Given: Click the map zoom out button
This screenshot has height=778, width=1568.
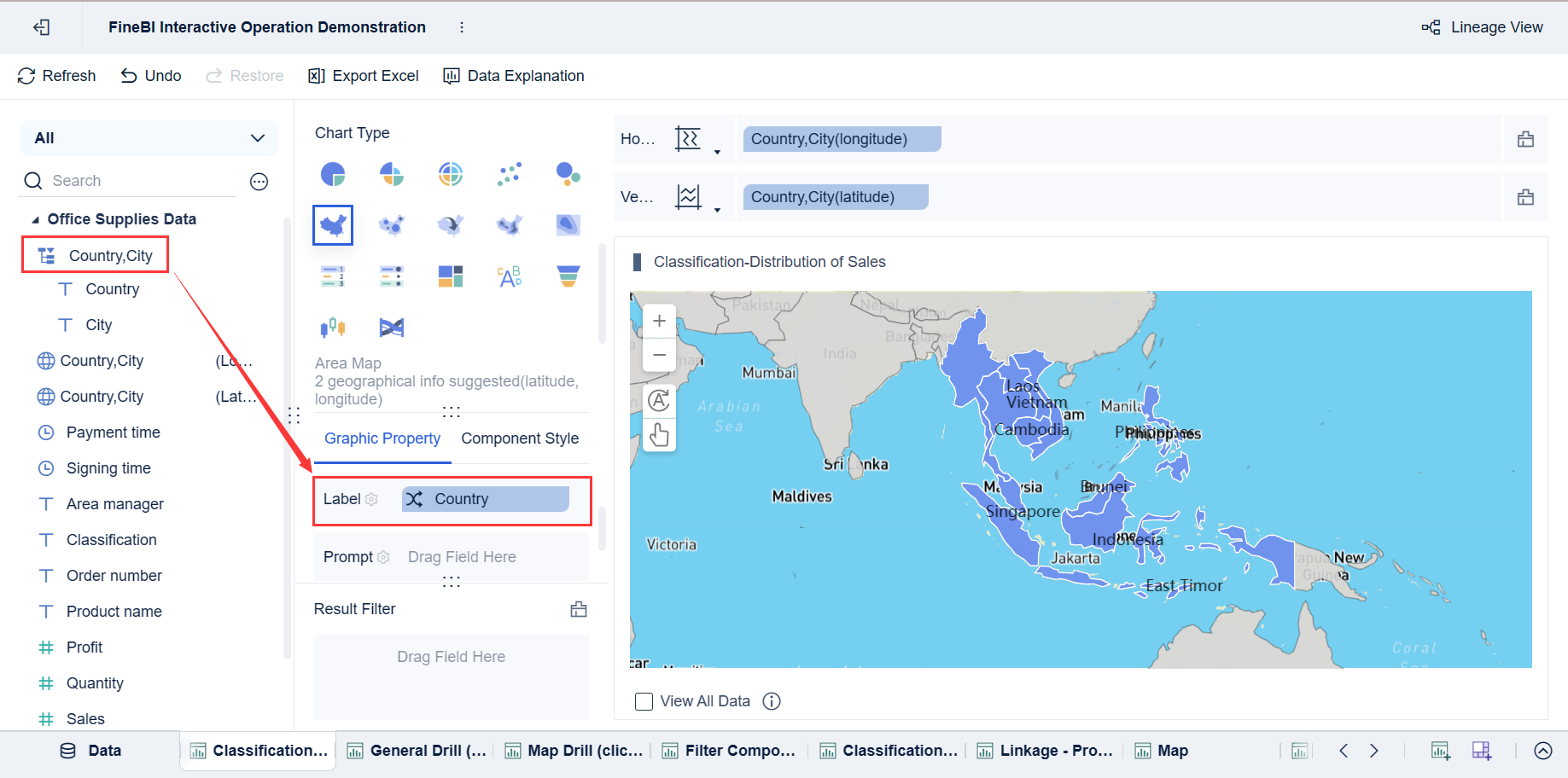Looking at the screenshot, I should point(659,354).
